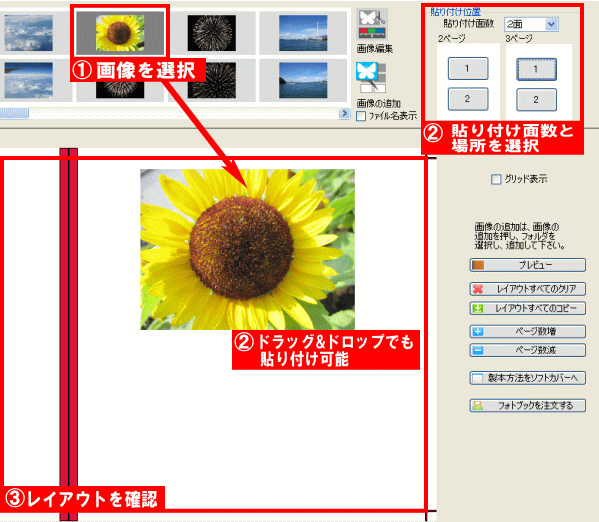The width and height of the screenshot is (599, 522).
Task: Click the red X clear icon
Action: point(478,289)
